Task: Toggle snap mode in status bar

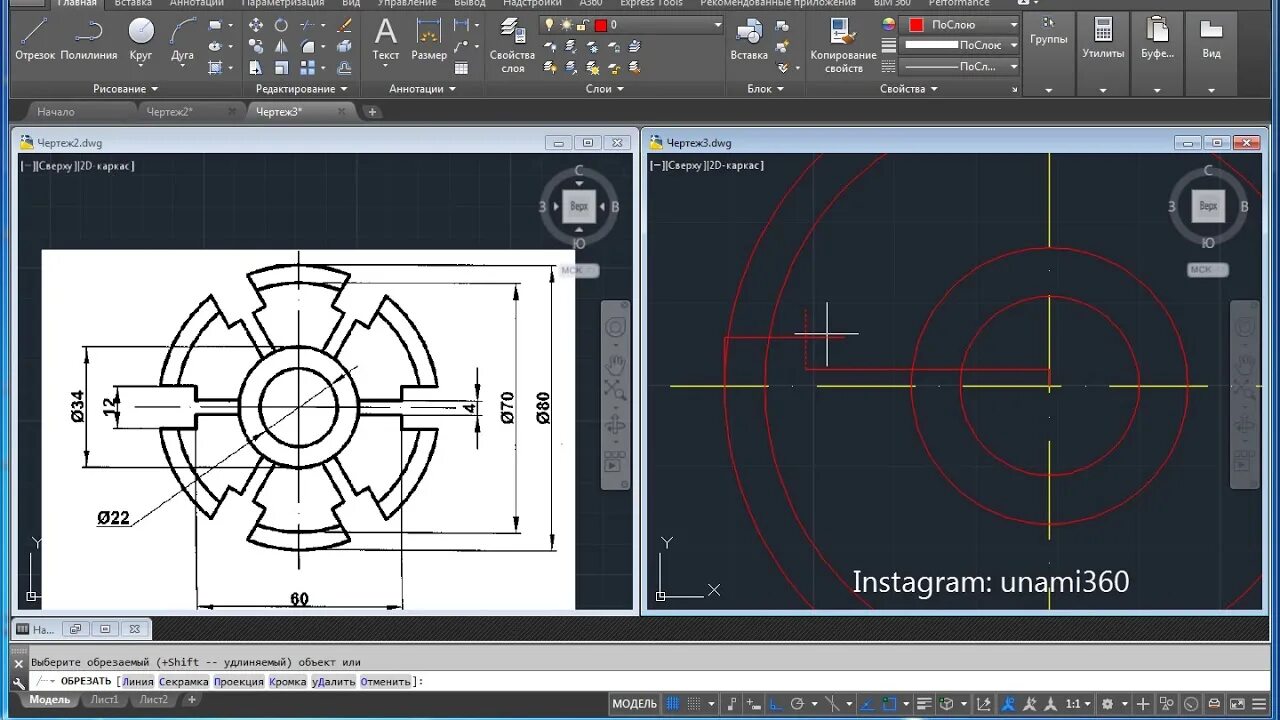Action: point(694,704)
